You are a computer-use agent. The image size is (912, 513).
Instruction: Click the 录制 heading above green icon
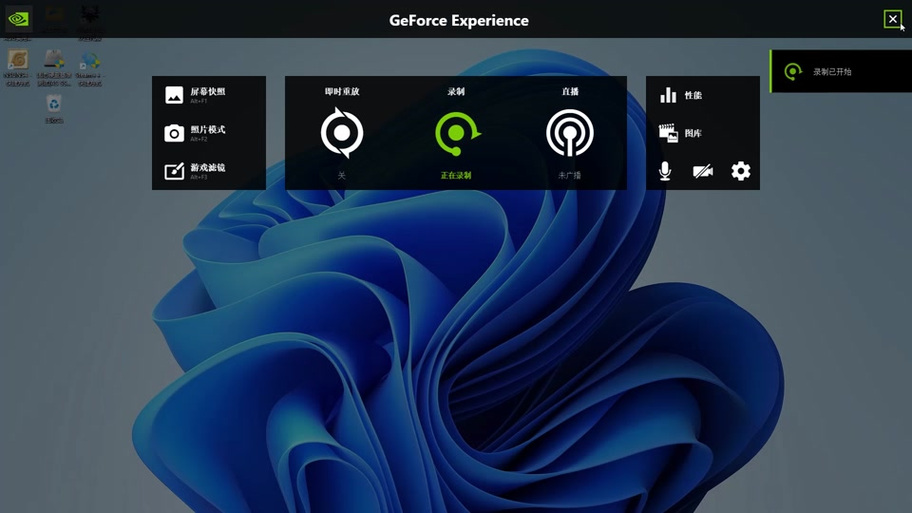click(x=456, y=91)
